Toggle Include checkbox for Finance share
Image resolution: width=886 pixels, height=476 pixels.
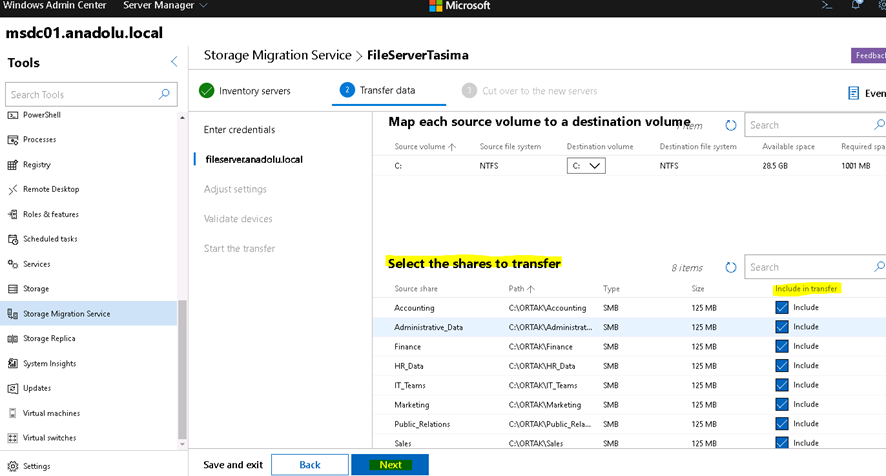(x=782, y=346)
